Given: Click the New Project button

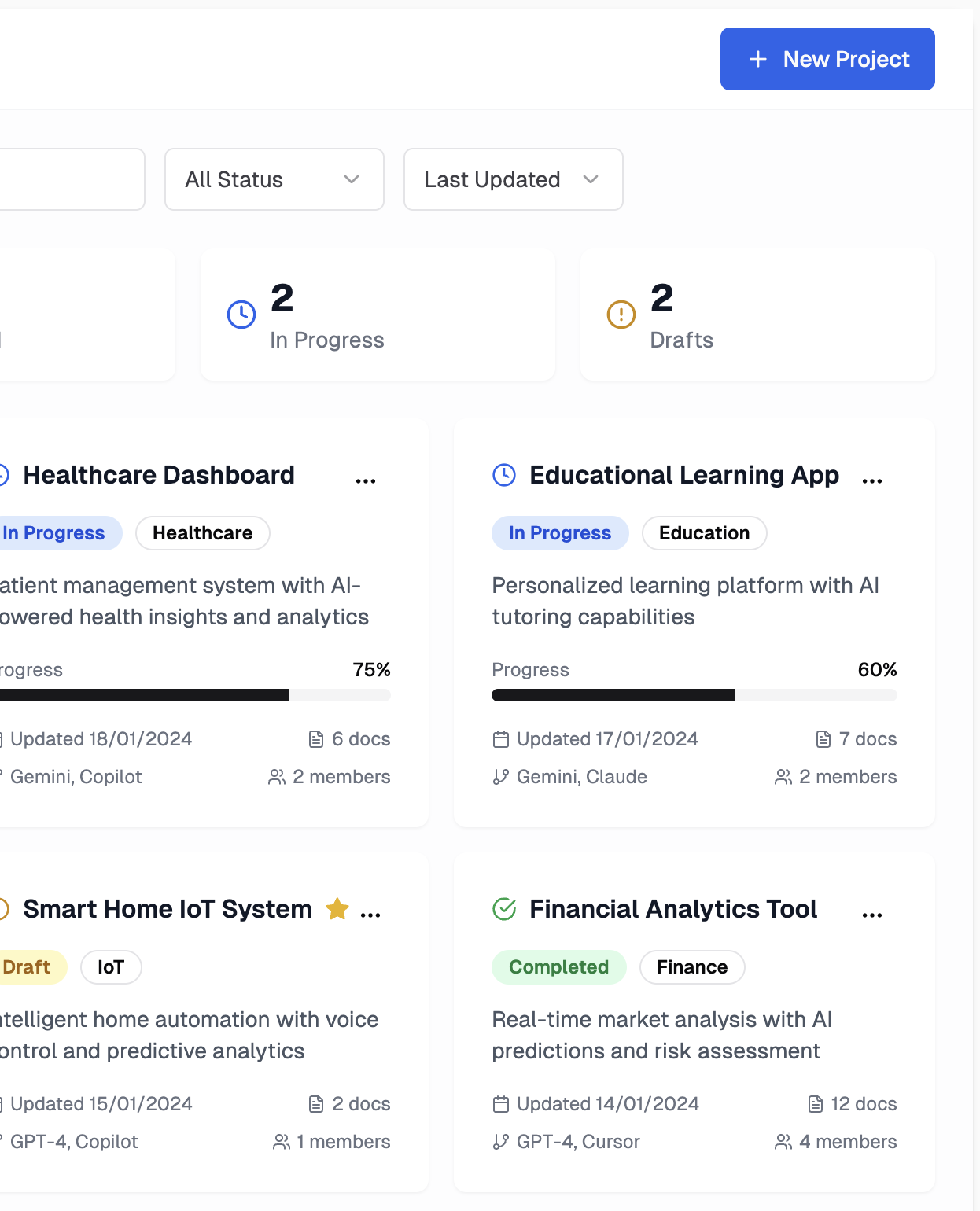Looking at the screenshot, I should pyautogui.click(x=827, y=59).
